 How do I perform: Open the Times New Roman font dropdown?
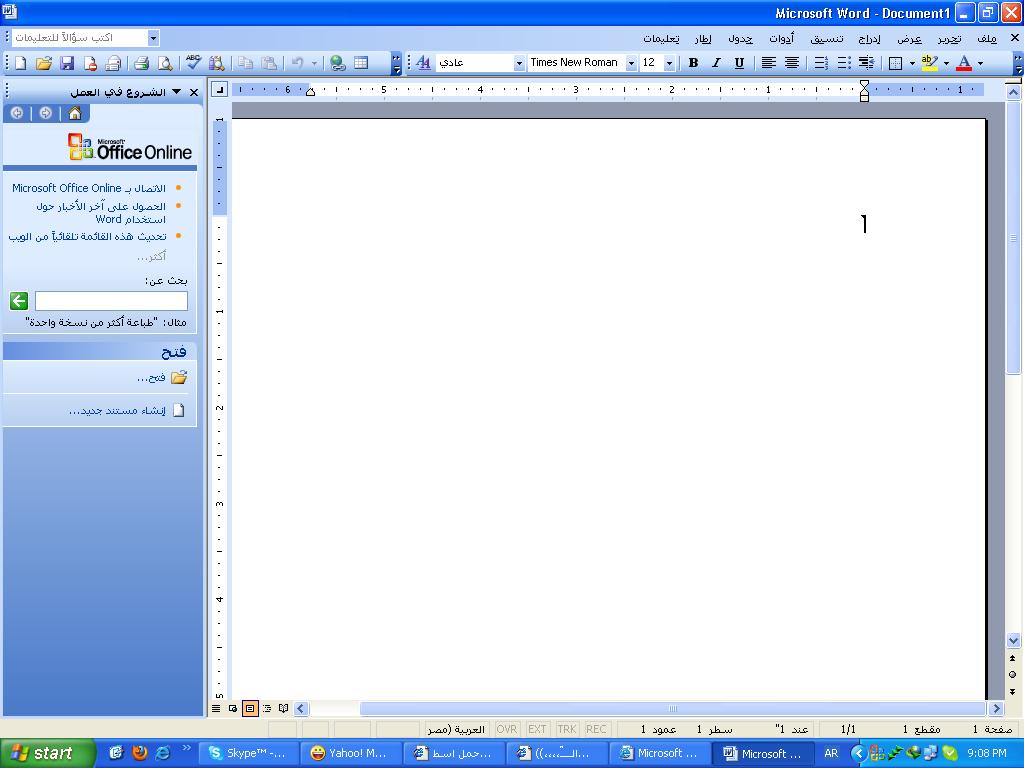coord(631,63)
